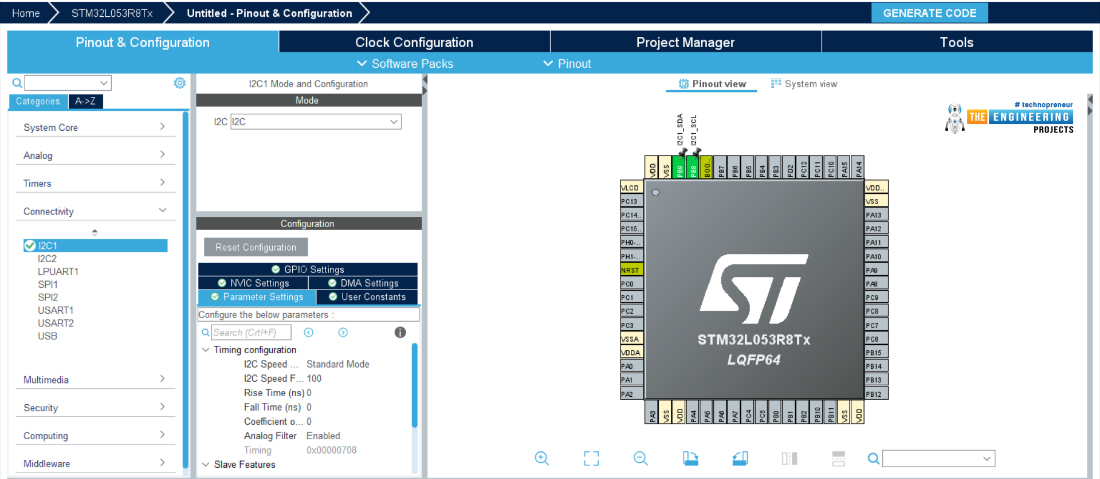Switch to System view
The width and height of the screenshot is (1100, 479).
(x=804, y=83)
